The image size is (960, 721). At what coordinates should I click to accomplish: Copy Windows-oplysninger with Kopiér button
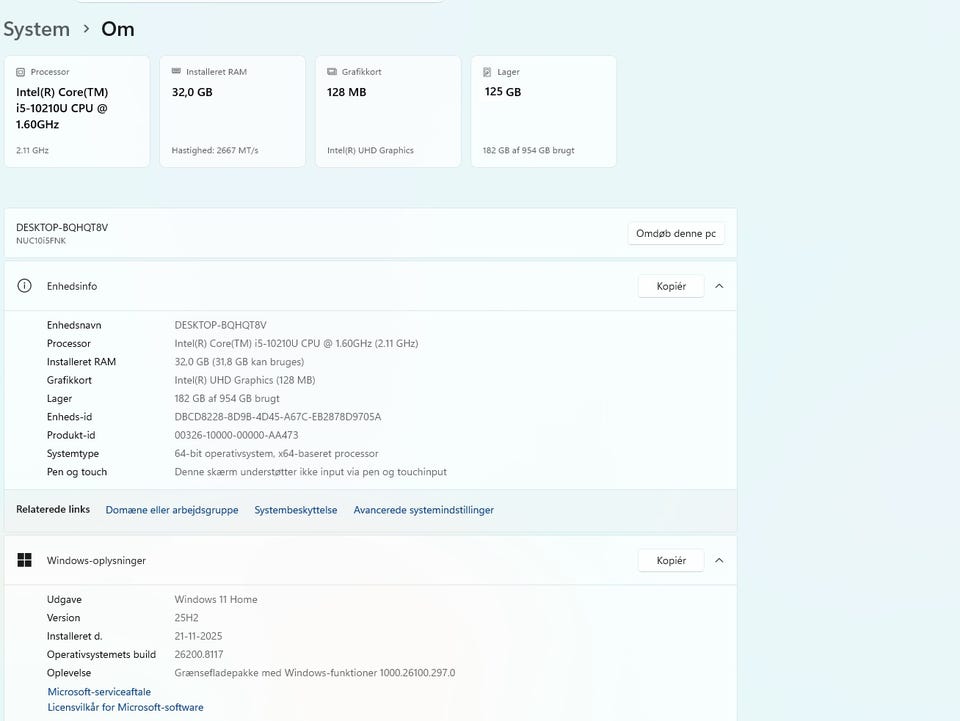(x=671, y=560)
